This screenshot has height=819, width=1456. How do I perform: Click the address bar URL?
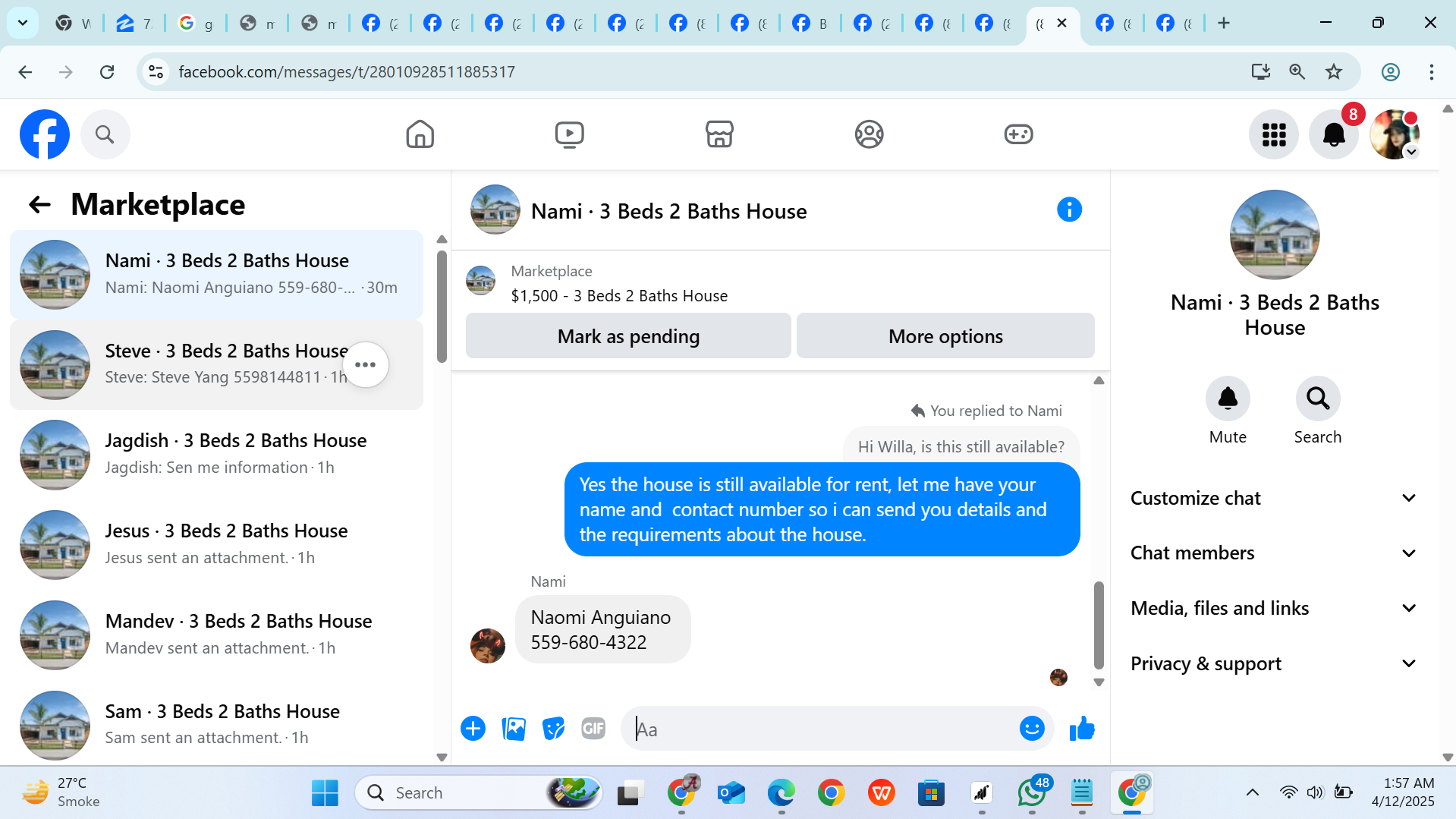(347, 72)
